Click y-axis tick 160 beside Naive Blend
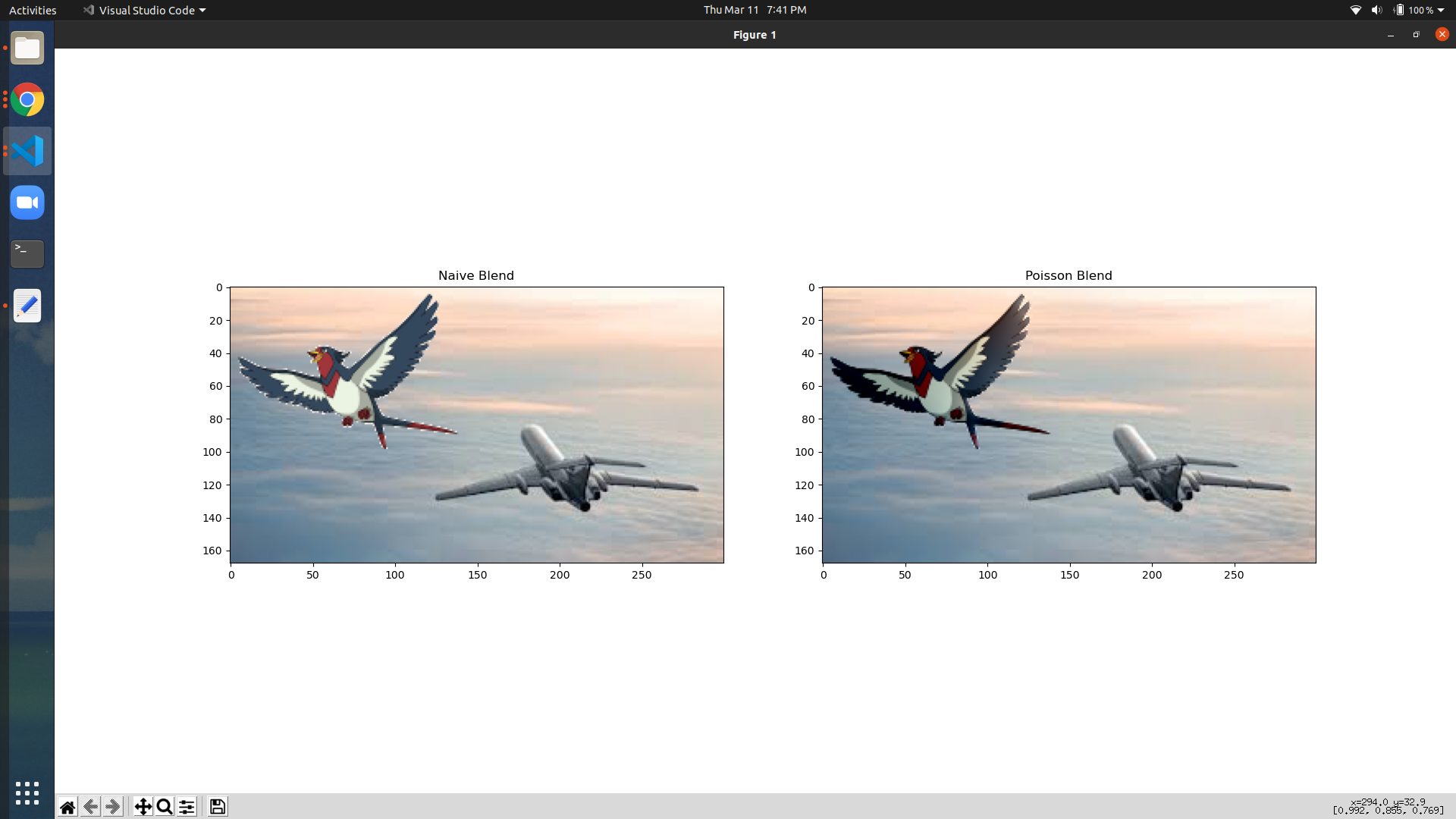Image resolution: width=1456 pixels, height=819 pixels. pos(212,551)
